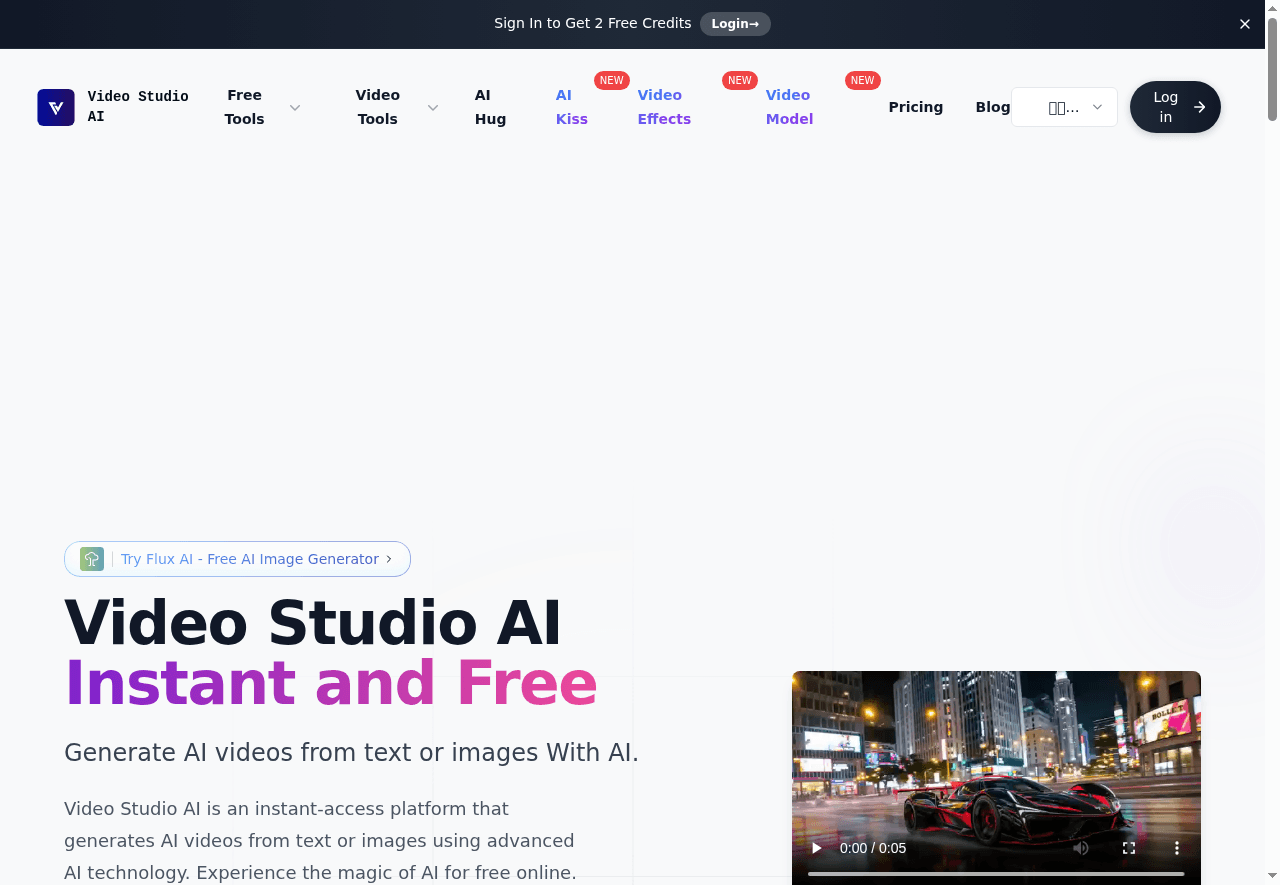Click the Login button in the top banner
Viewport: 1280px width, 885px height.
(x=735, y=24)
